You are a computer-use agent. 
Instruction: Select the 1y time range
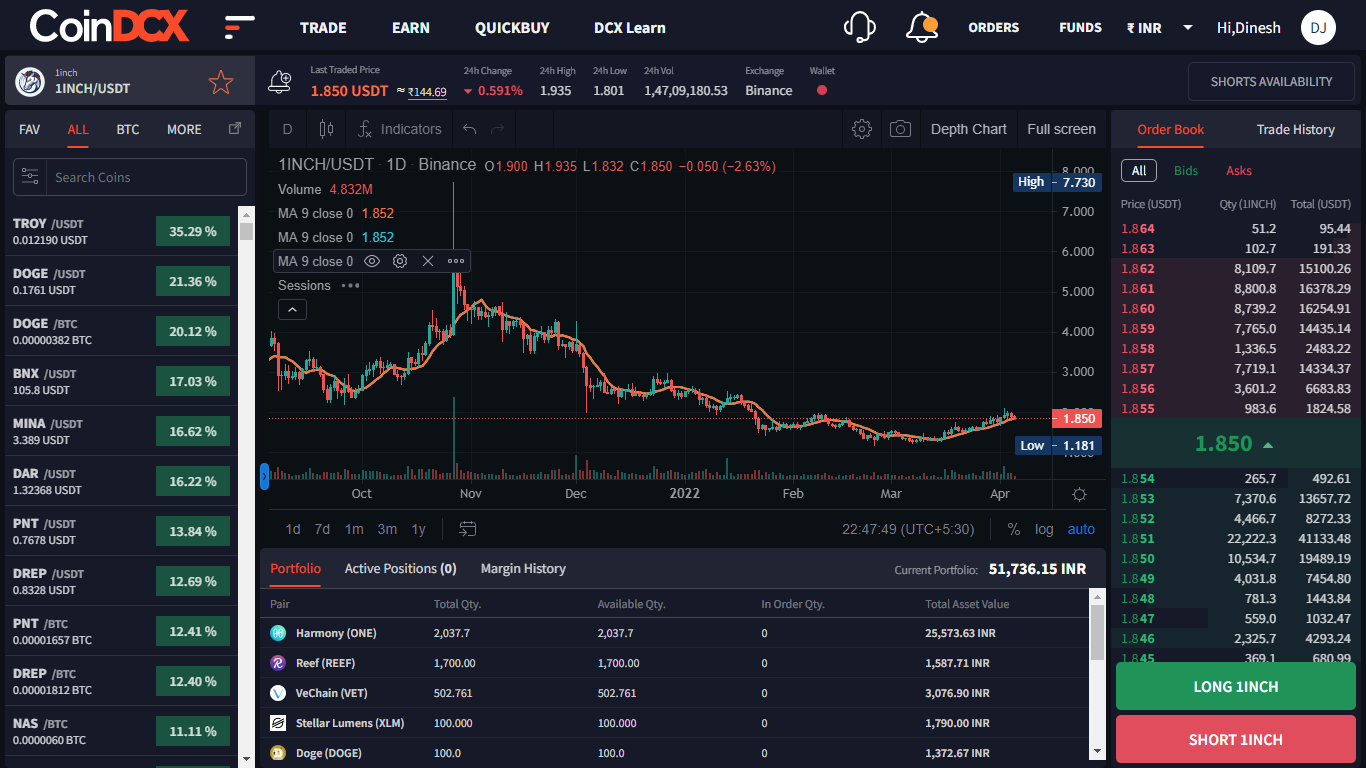tap(418, 529)
